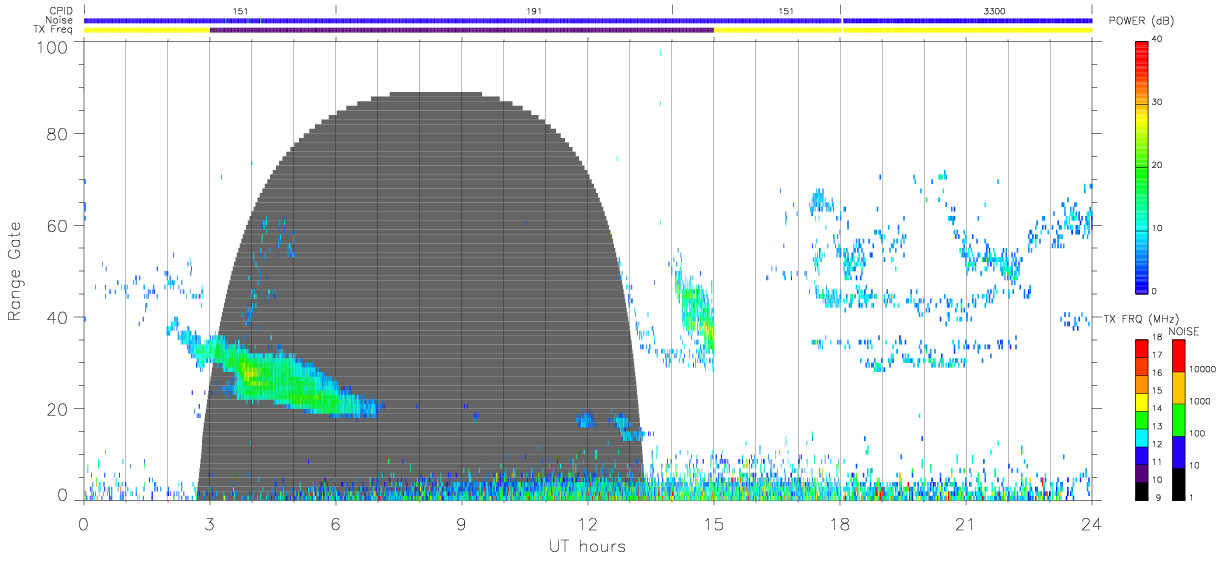The image size is (1228, 567).
Task: Click the '40' label on POWER colorbar
Action: coord(1158,39)
